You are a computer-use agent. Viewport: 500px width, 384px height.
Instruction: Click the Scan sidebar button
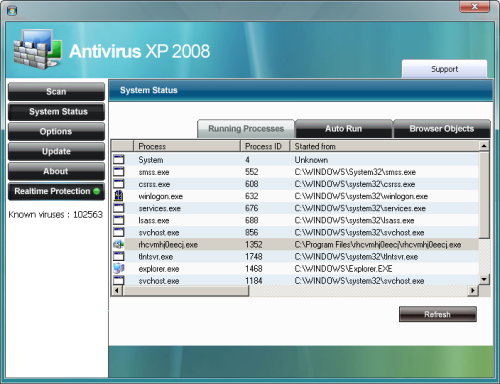click(x=56, y=92)
